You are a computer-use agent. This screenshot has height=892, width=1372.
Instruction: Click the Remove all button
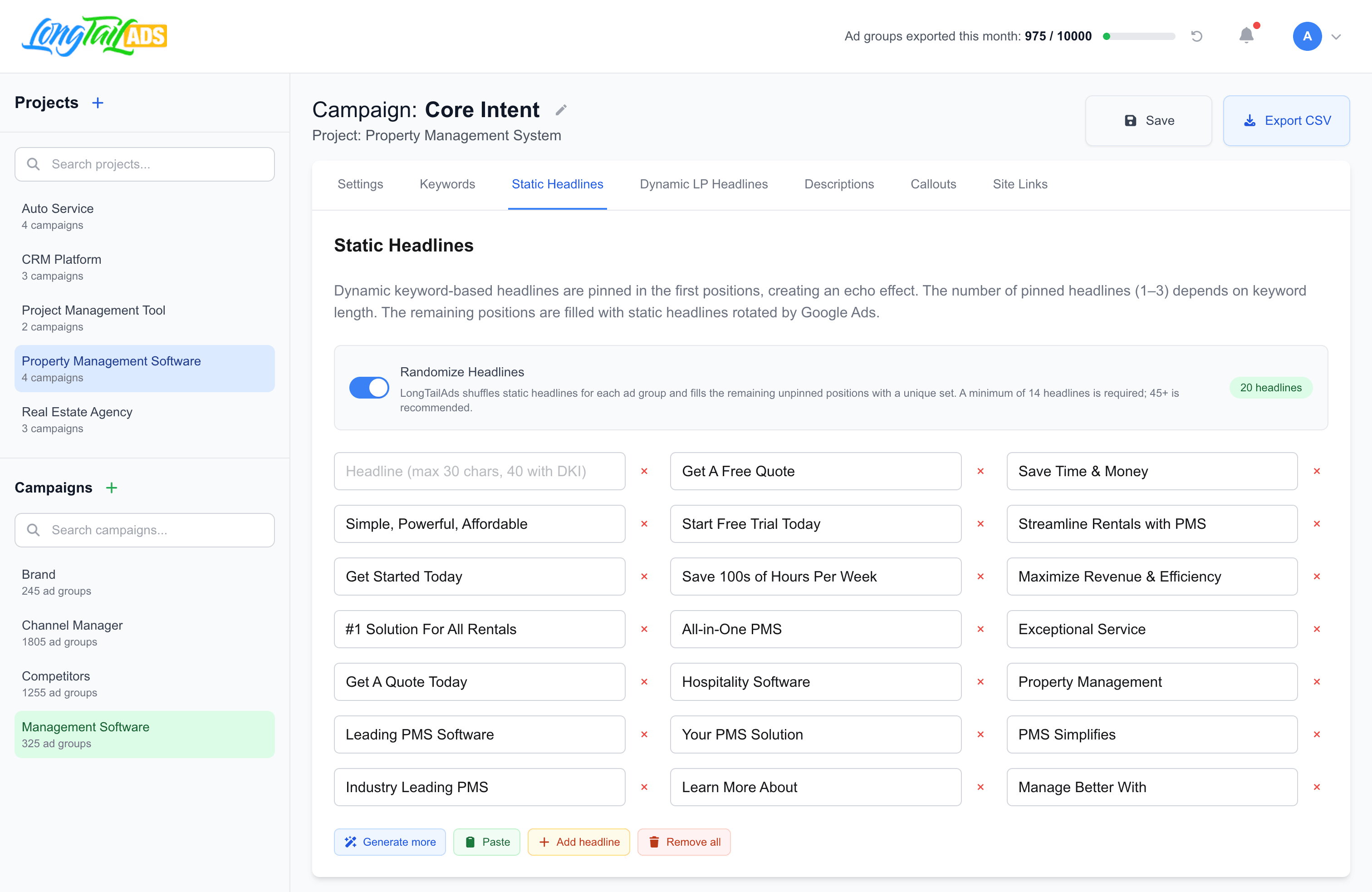[684, 842]
